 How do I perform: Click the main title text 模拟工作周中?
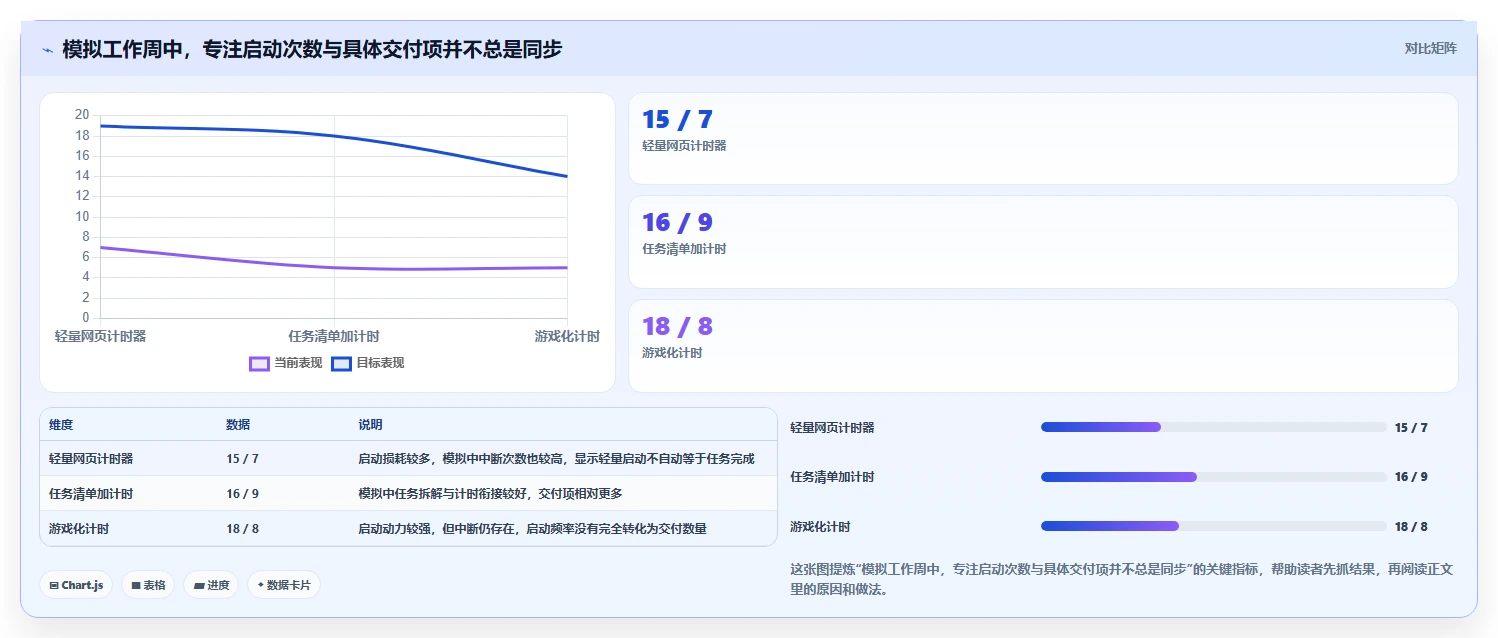click(312, 49)
